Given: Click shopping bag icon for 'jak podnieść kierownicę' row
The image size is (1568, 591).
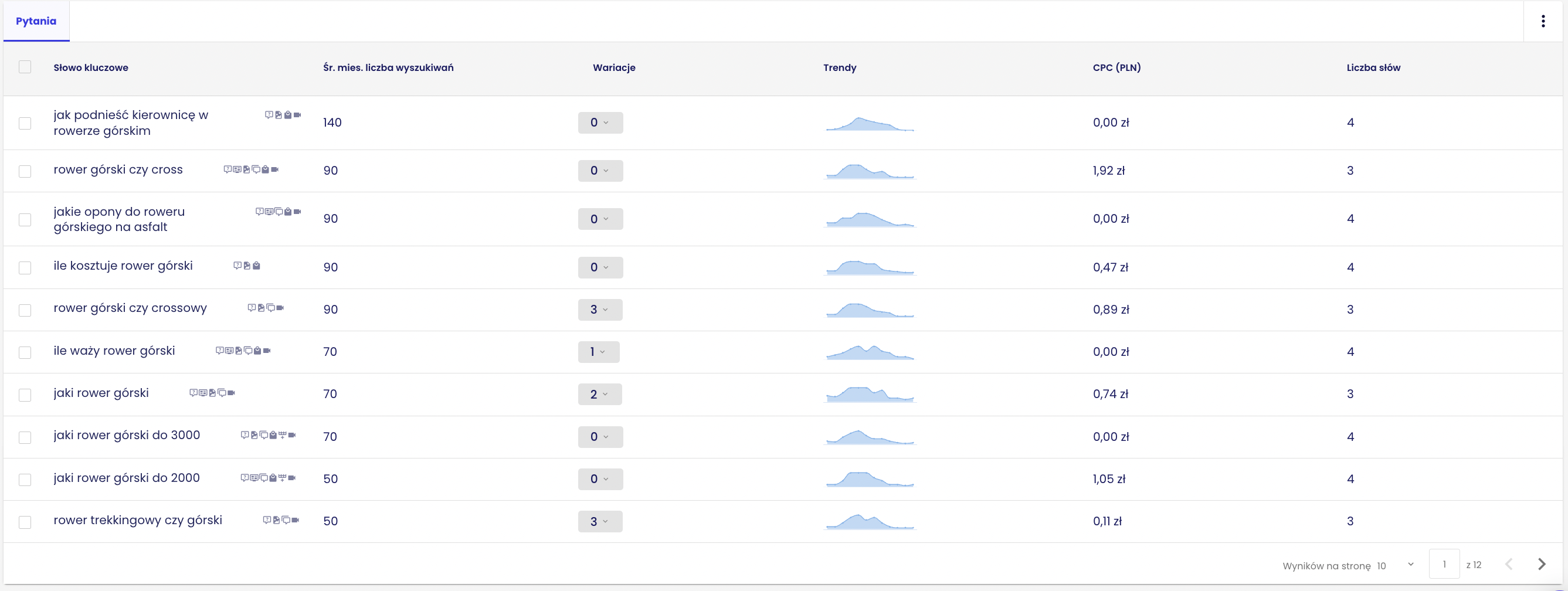Looking at the screenshot, I should (x=288, y=114).
